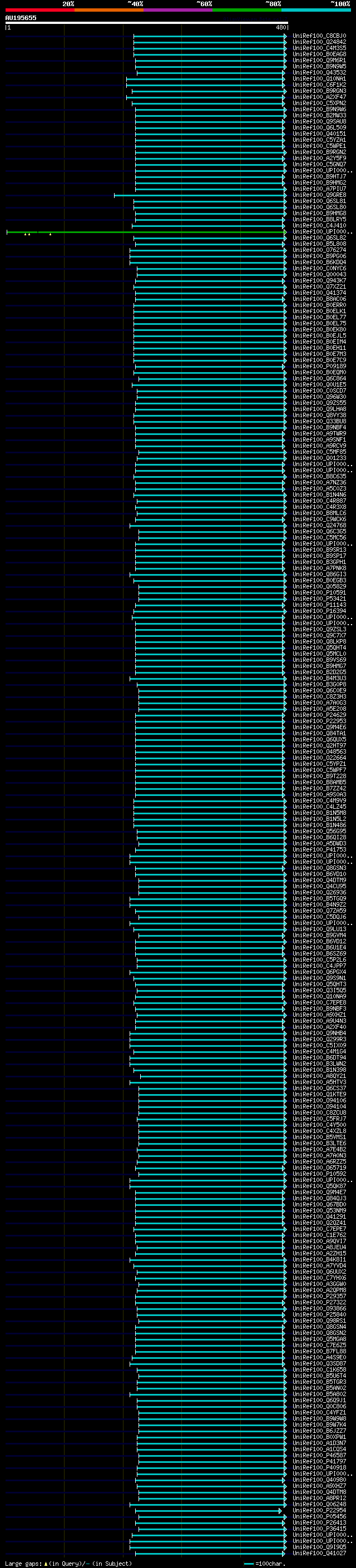Select hit UniRef100_B4M3U3
Image resolution: width=356 pixels, height=1568 pixels.
319,678
